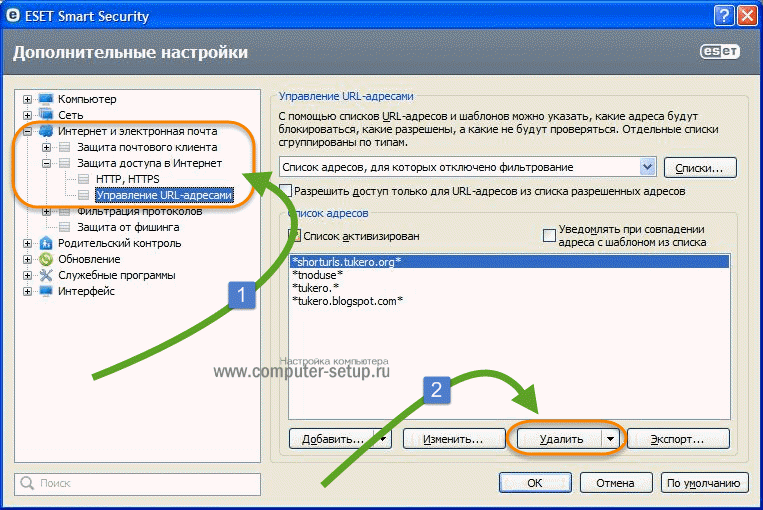
Task: Select Защита от фишинга tree item
Action: [128, 227]
